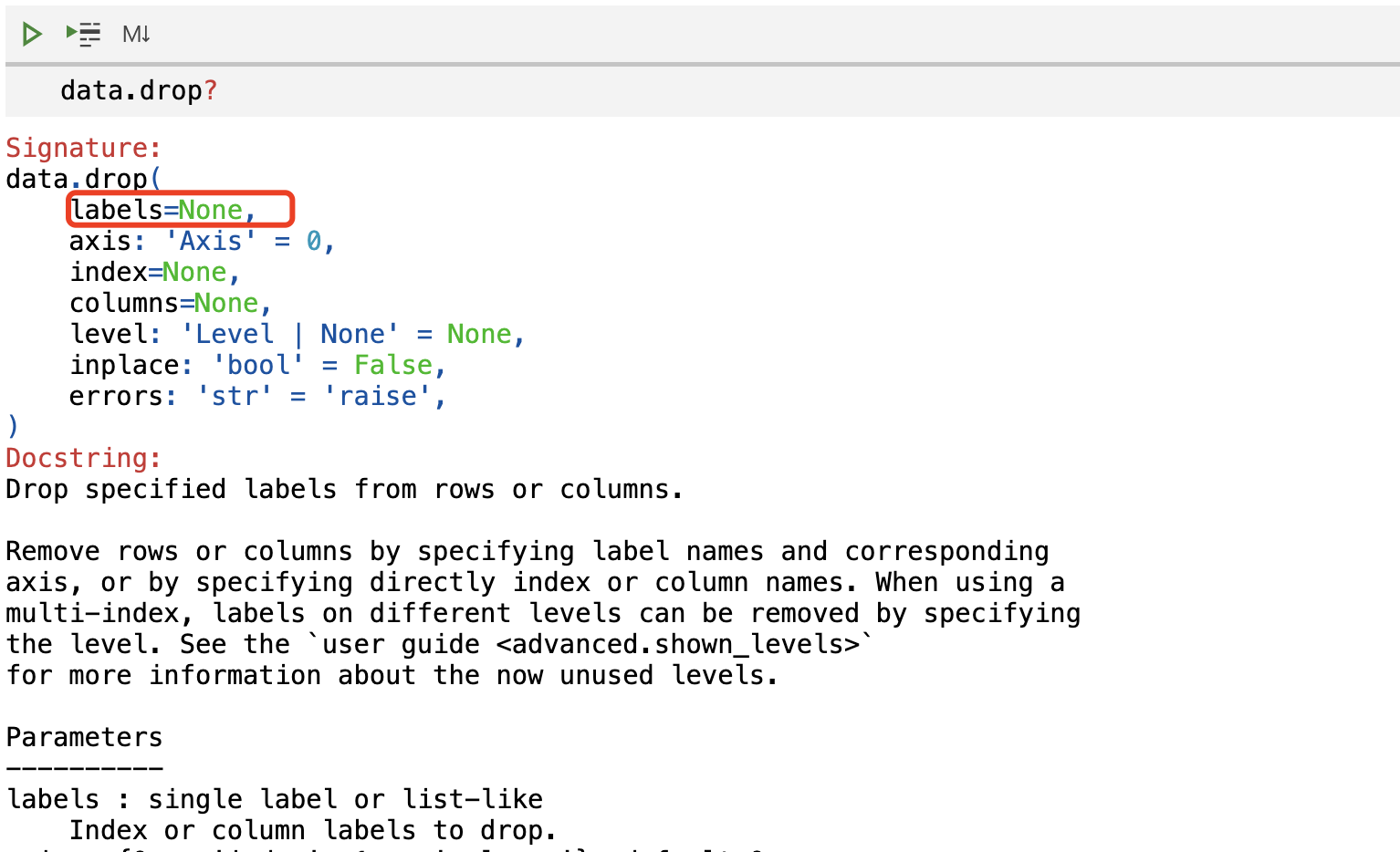This screenshot has width=1400, height=852.
Task: Click the 'index=None,' parameter line
Action: click(x=155, y=272)
